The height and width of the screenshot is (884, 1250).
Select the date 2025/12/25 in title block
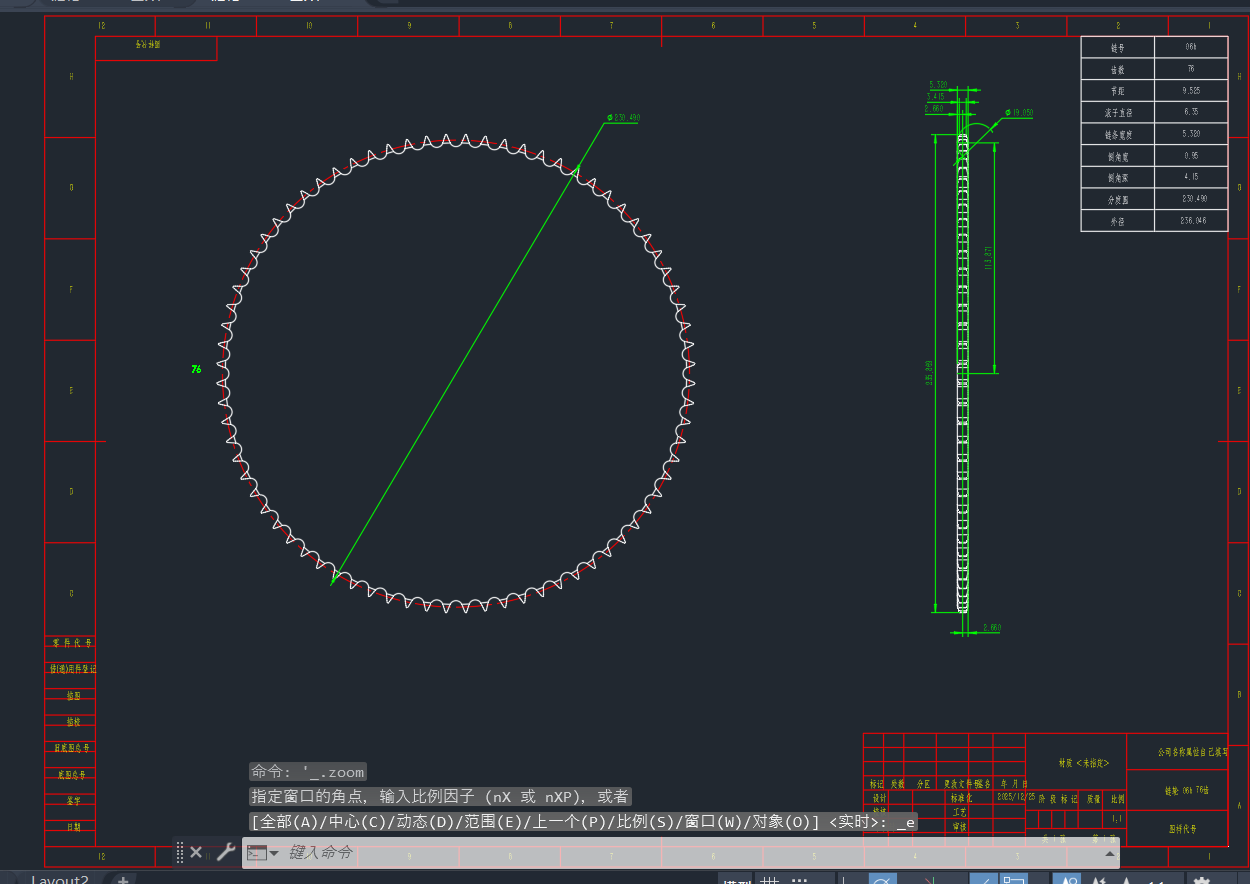click(1016, 797)
